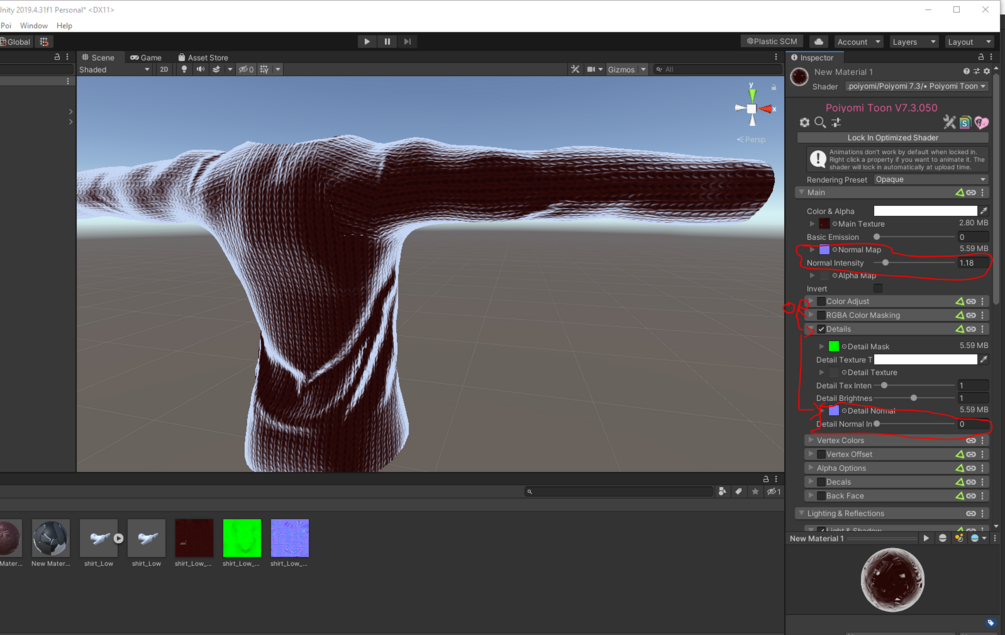Image resolution: width=1005 pixels, height=635 pixels.
Task: Open the wrench and pencil tools icon
Action: pos(949,122)
